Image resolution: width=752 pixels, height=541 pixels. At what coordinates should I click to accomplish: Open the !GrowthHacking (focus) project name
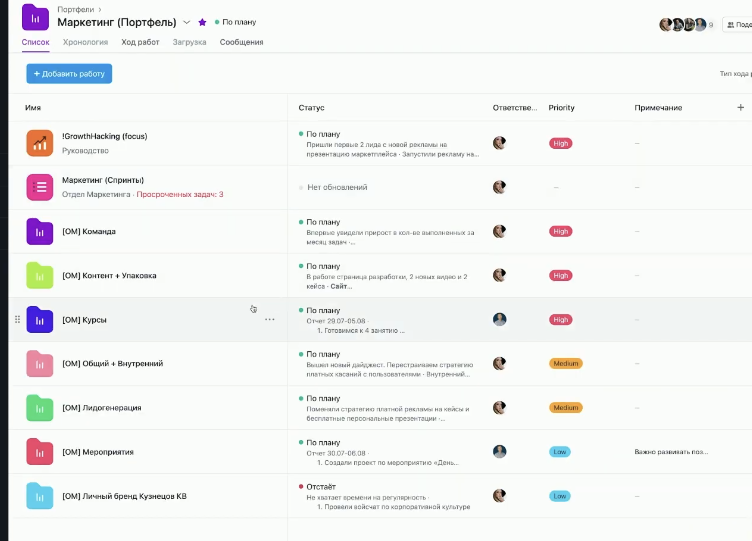(x=105, y=136)
